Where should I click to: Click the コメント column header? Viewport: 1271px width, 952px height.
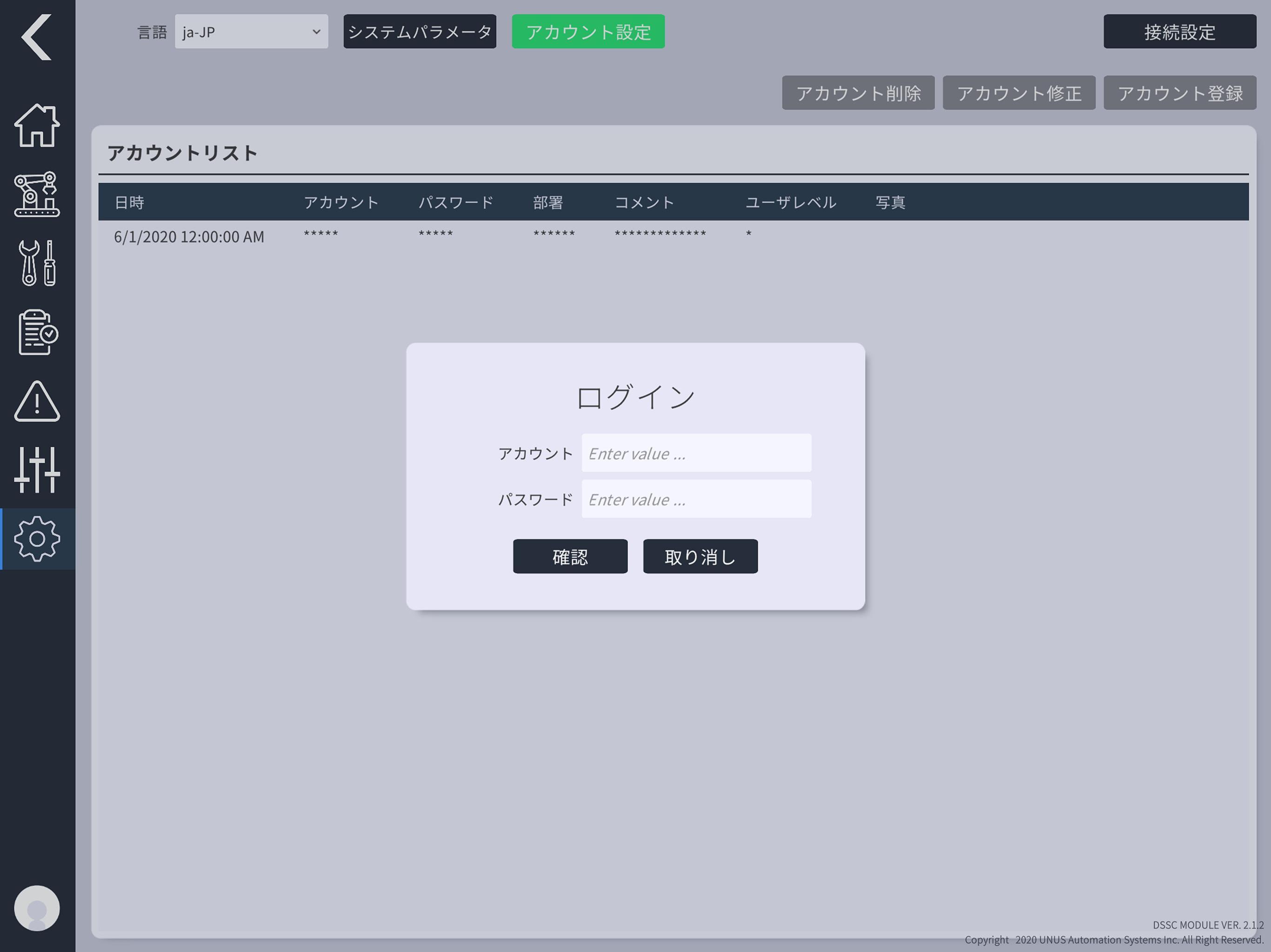click(645, 202)
